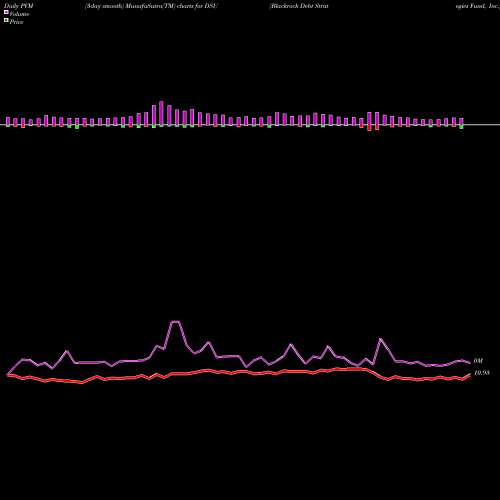Click the '10.98' price line end label

482,373
